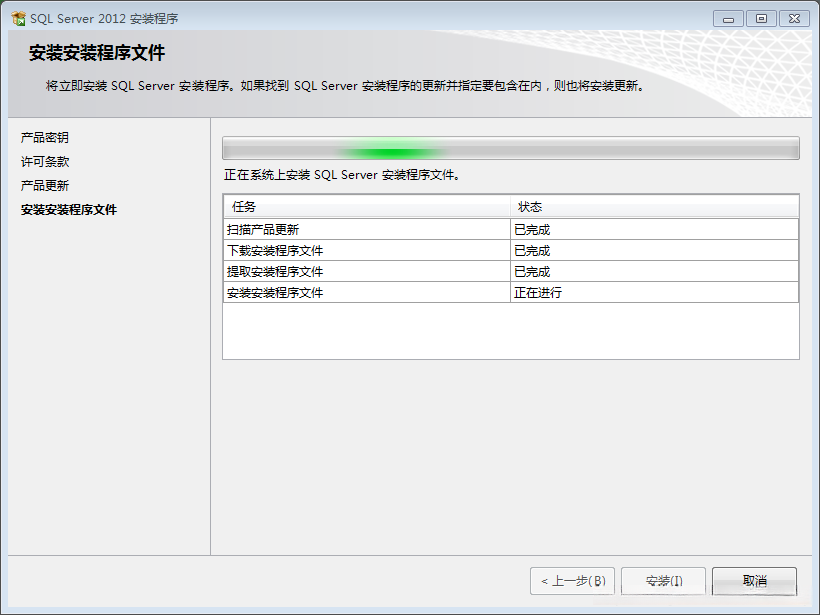820x615 pixels.
Task: Click the 安装(I) button
Action: pyautogui.click(x=663, y=581)
